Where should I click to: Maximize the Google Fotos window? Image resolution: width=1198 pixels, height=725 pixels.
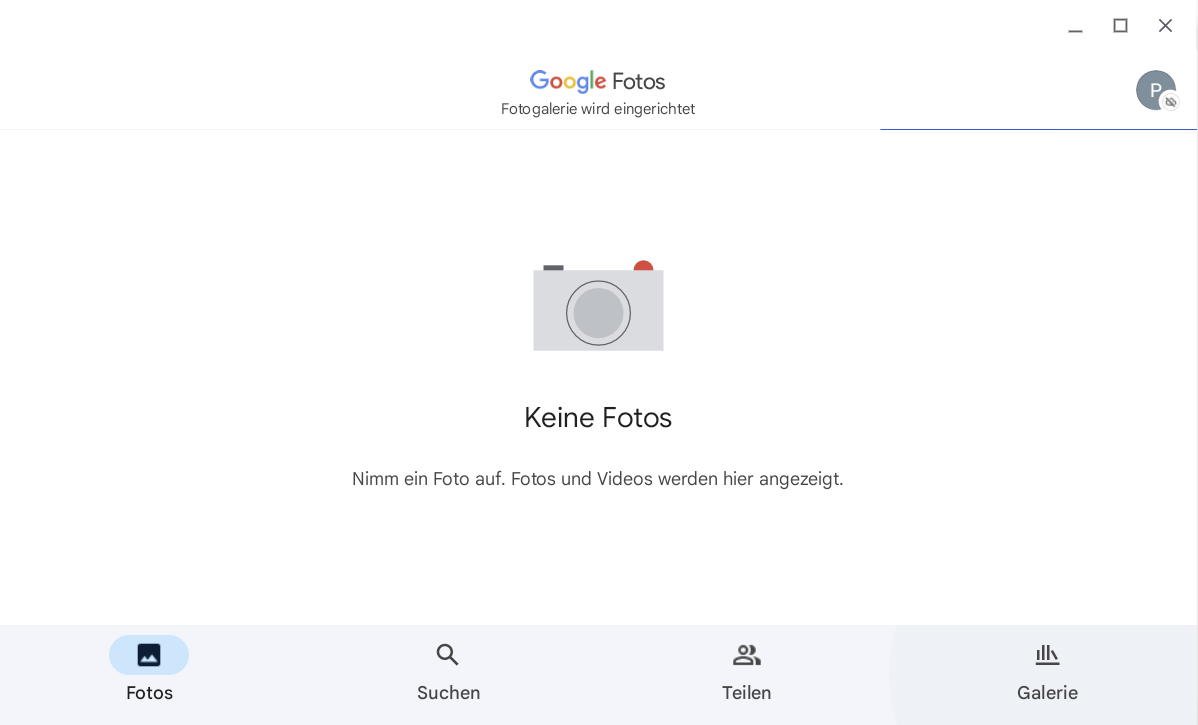[x=1120, y=26]
